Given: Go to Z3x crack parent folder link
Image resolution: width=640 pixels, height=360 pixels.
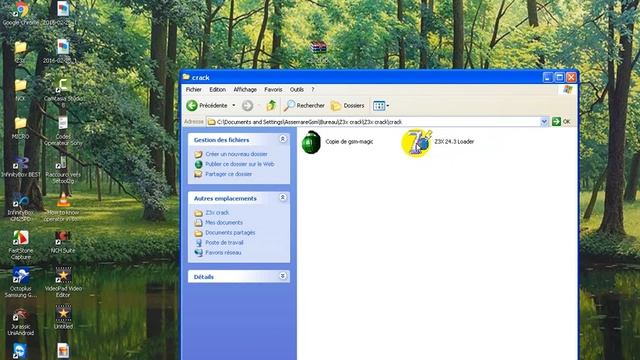Looking at the screenshot, I should click(x=217, y=213).
